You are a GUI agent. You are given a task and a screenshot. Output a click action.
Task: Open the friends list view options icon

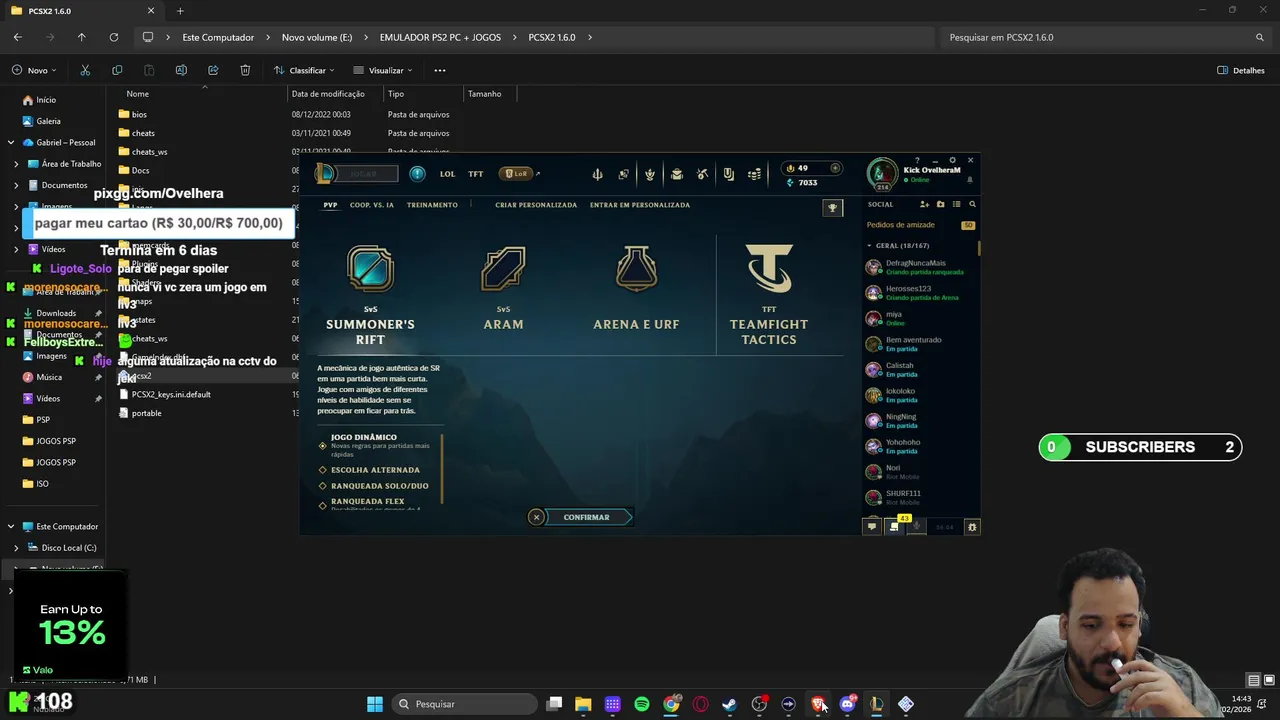click(956, 204)
